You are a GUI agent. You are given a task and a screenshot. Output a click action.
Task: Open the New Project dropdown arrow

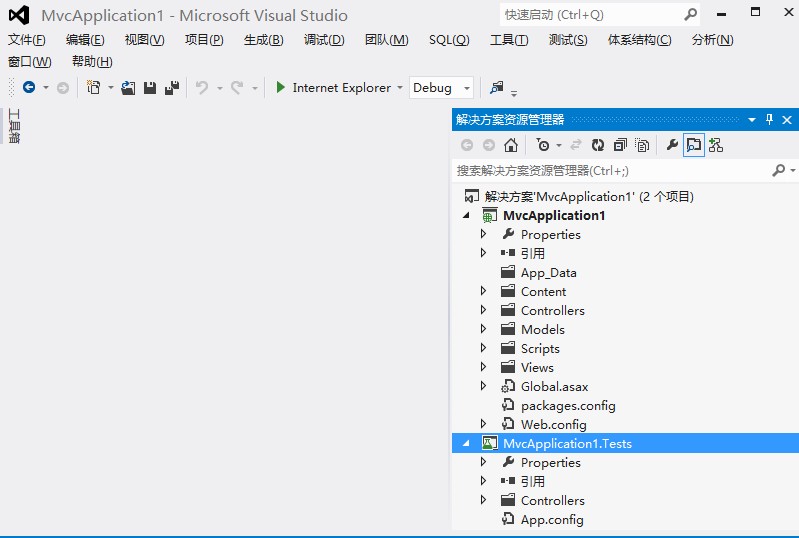click(x=111, y=88)
